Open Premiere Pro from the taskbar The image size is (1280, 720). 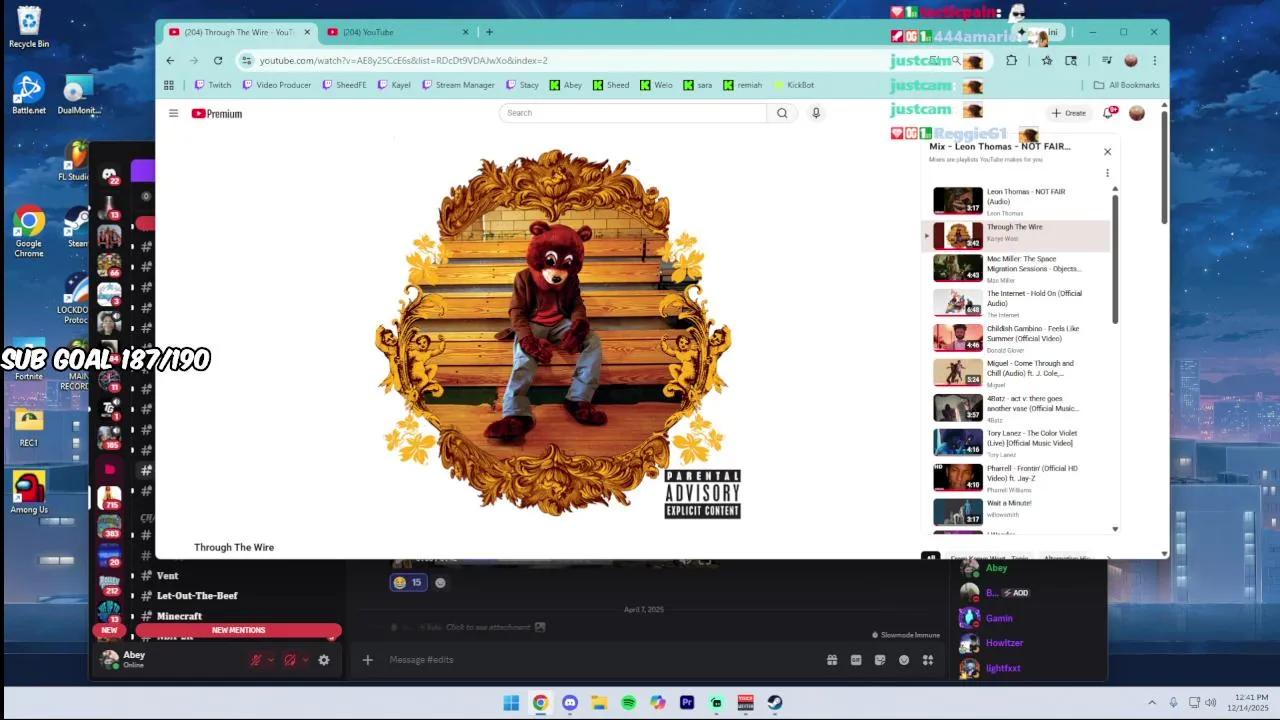pos(687,703)
